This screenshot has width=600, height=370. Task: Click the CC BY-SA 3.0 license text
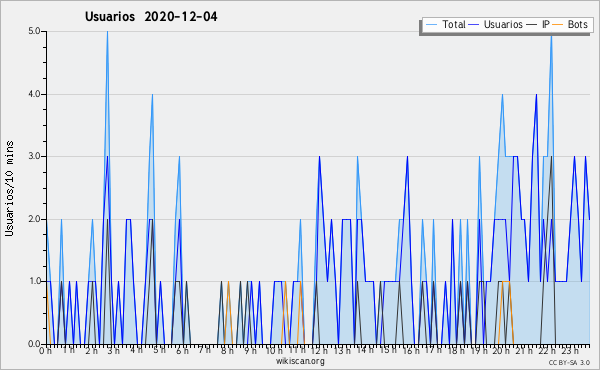point(569,362)
